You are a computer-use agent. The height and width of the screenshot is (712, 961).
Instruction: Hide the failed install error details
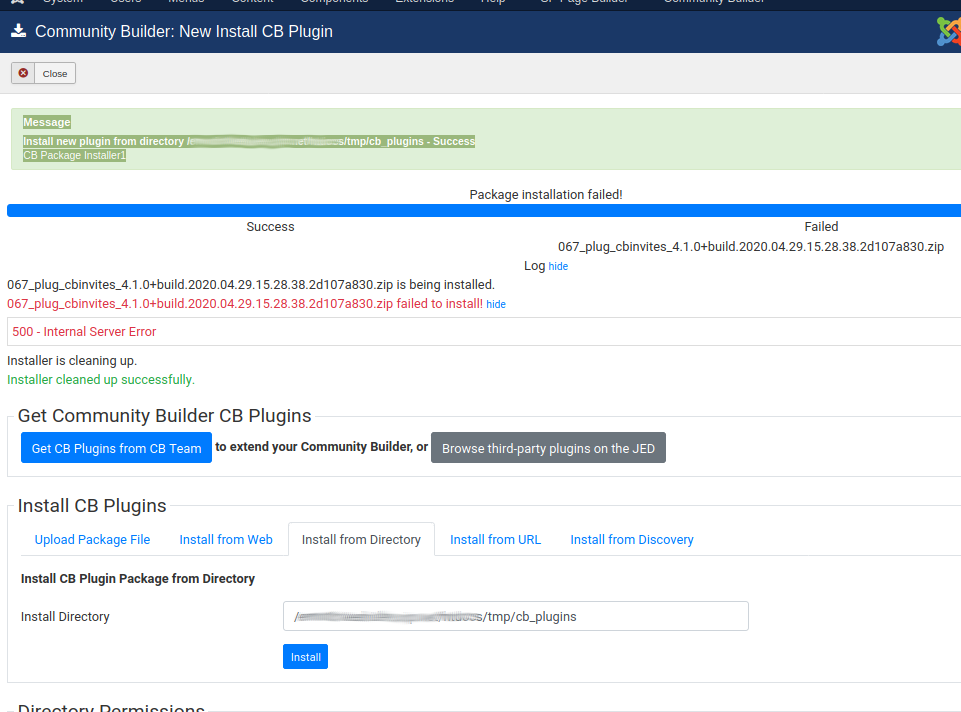click(x=496, y=305)
